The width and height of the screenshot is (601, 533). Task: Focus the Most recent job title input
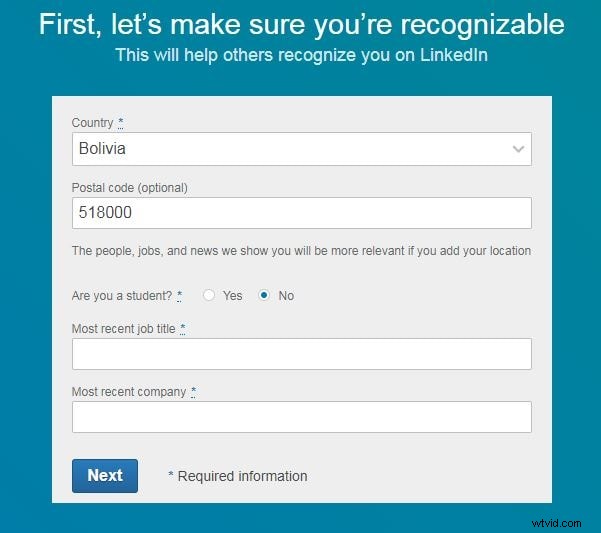pos(302,354)
